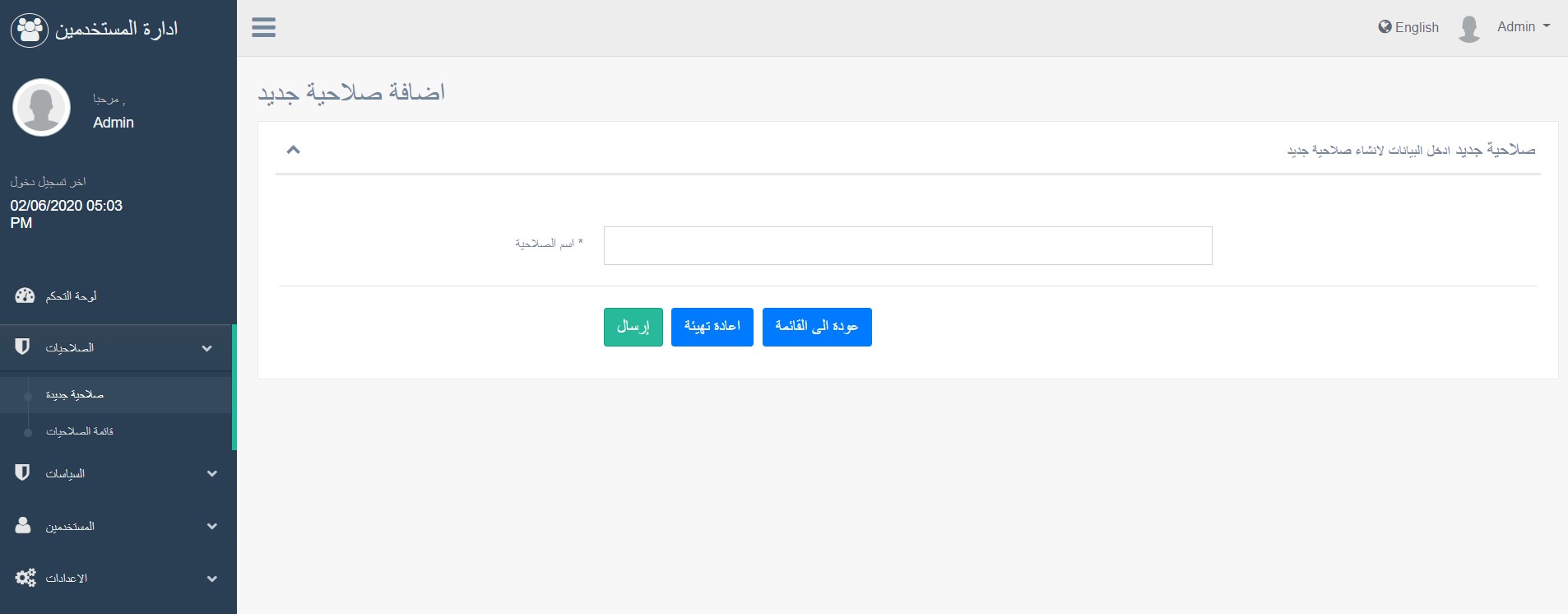Open قائمة الصلاحيات submenu item
The height and width of the screenshot is (614, 1568).
coord(80,431)
